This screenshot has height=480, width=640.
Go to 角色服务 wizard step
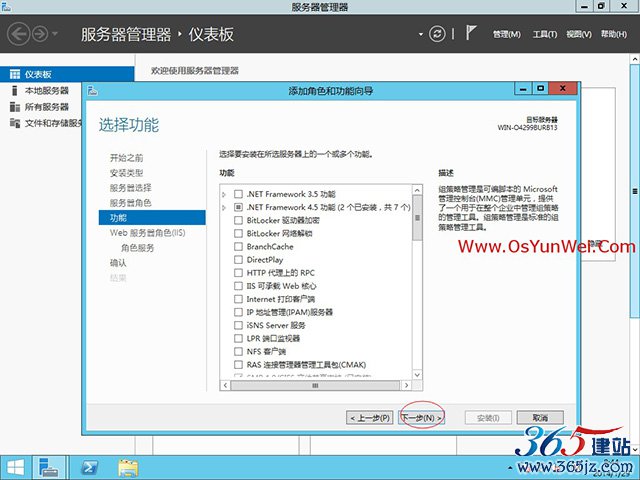pyautogui.click(x=138, y=248)
